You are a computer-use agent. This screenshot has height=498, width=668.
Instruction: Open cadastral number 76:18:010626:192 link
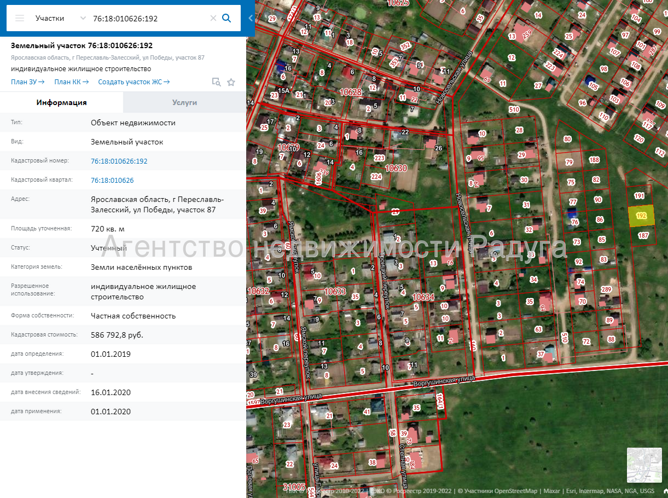pos(119,161)
